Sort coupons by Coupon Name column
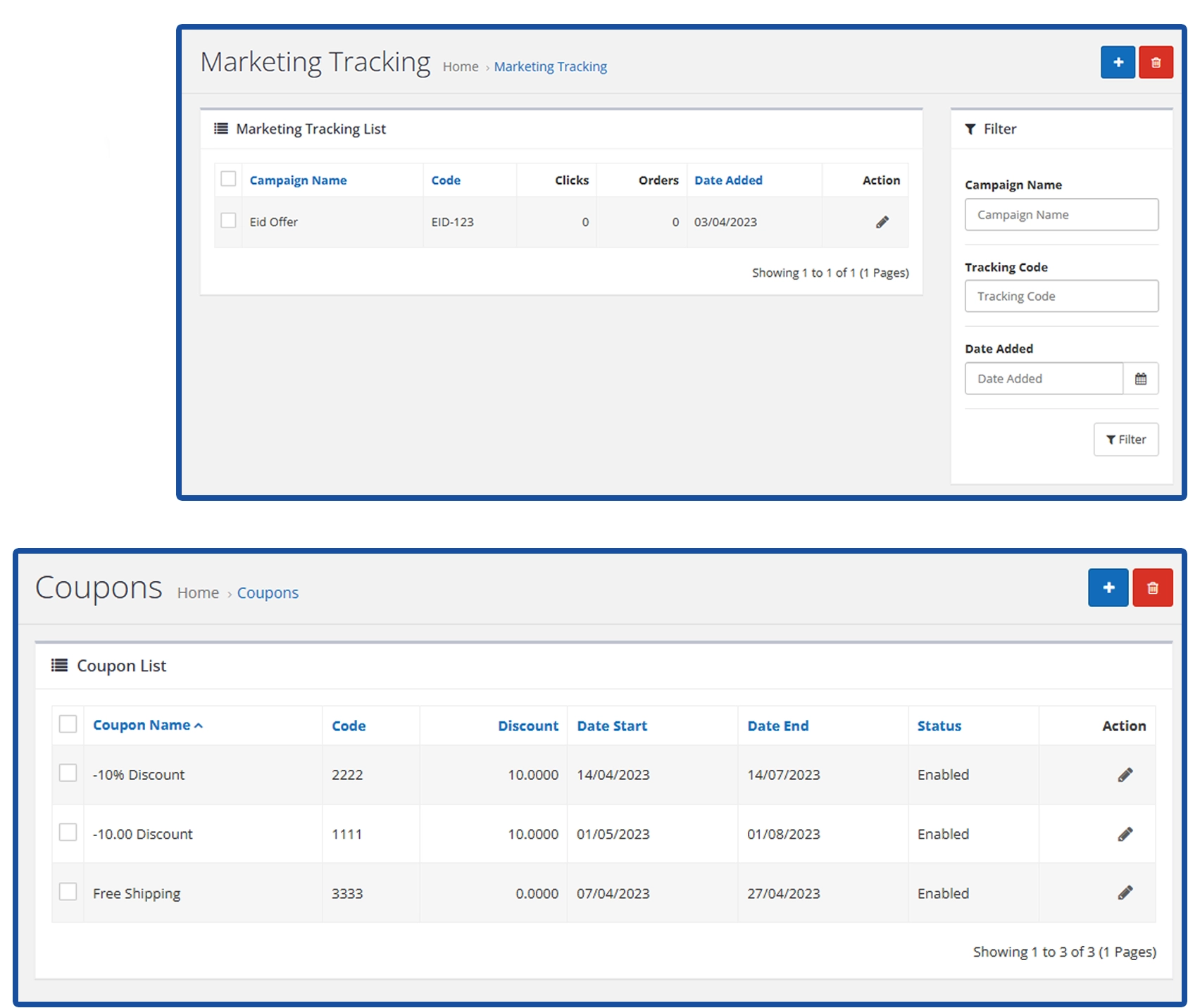This screenshot has height=1008, width=1188. click(142, 725)
